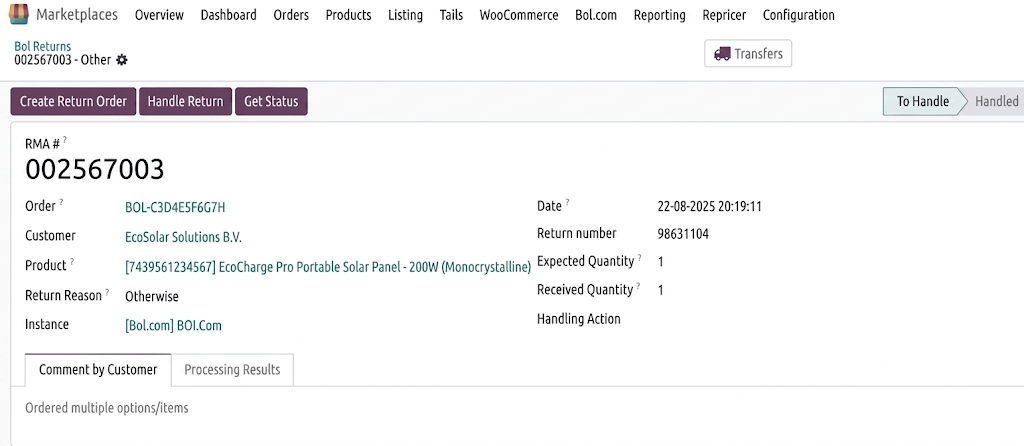
Task: Open the WooCommerce menu
Action: [519, 15]
